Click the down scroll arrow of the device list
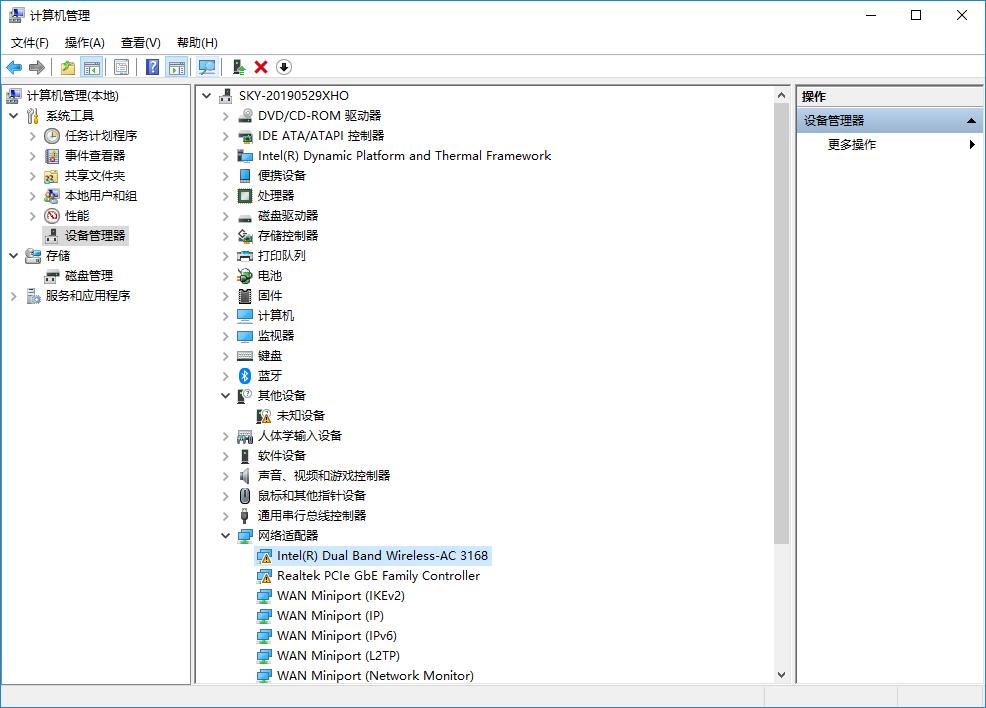986x708 pixels. (x=781, y=674)
